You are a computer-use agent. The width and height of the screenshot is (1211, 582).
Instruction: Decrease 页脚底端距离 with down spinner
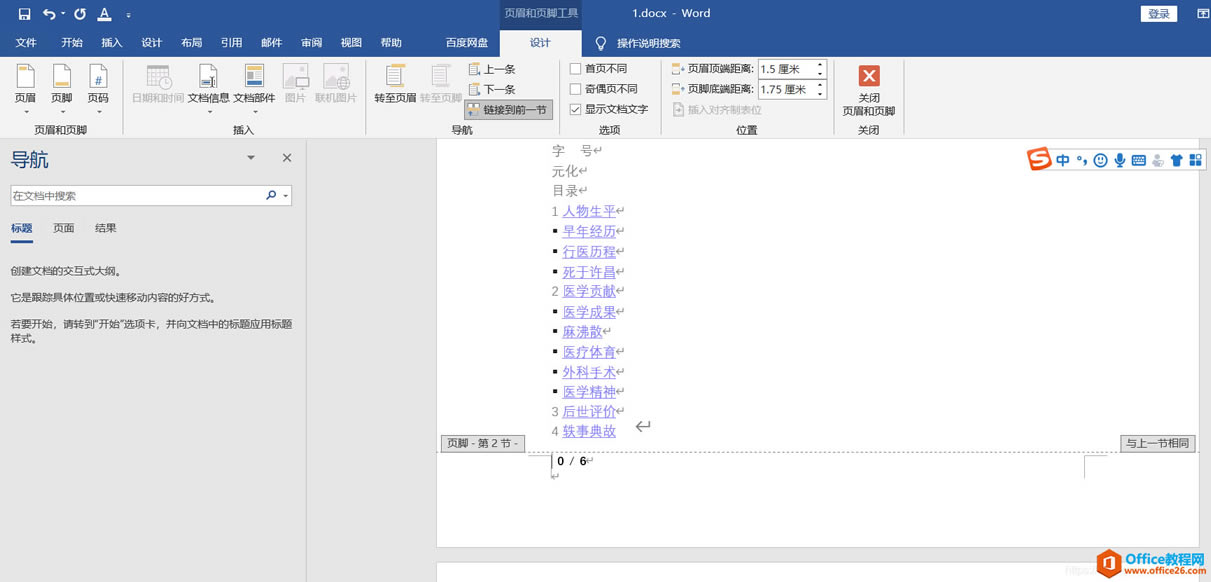pyautogui.click(x=821, y=94)
